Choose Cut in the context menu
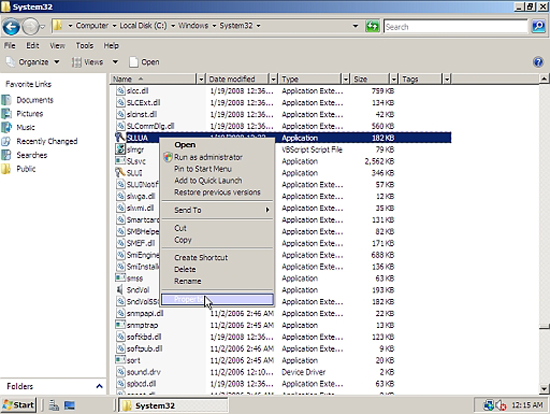The width and height of the screenshot is (550, 414). 217,228
